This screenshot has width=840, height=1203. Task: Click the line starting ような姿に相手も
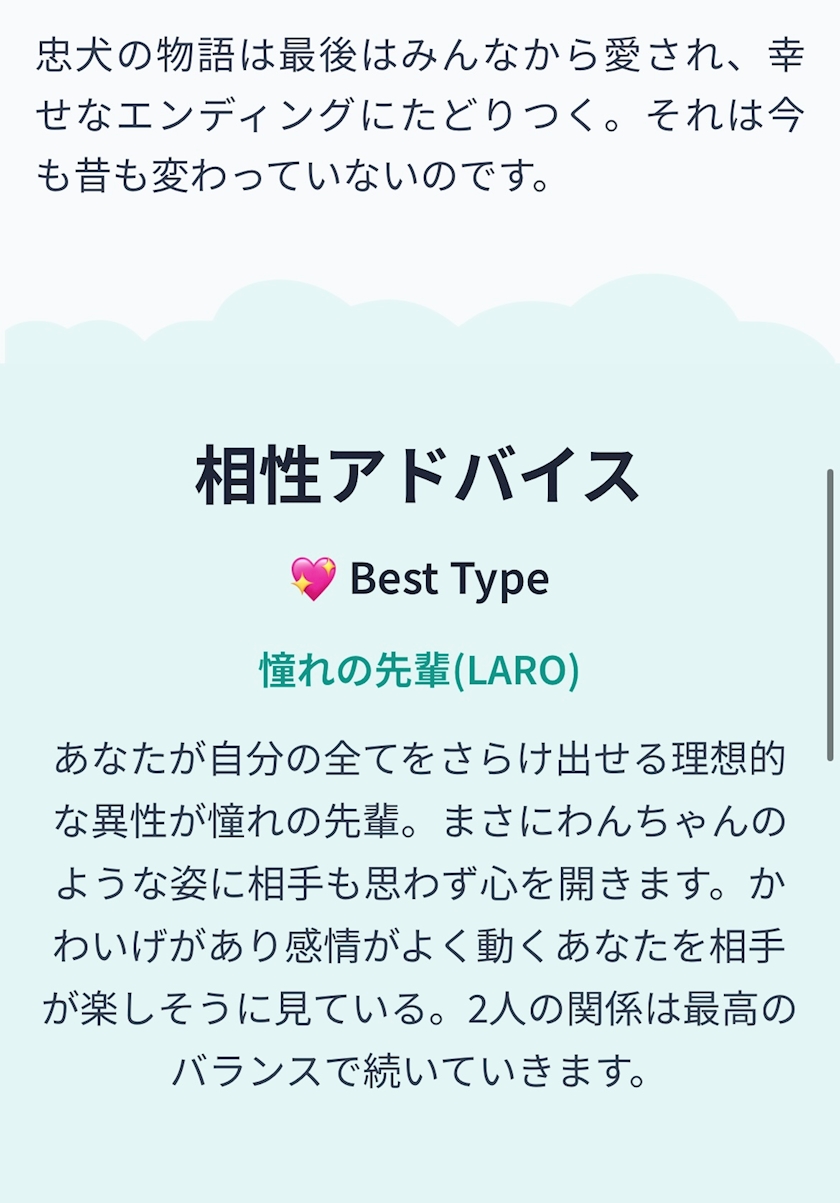click(419, 884)
